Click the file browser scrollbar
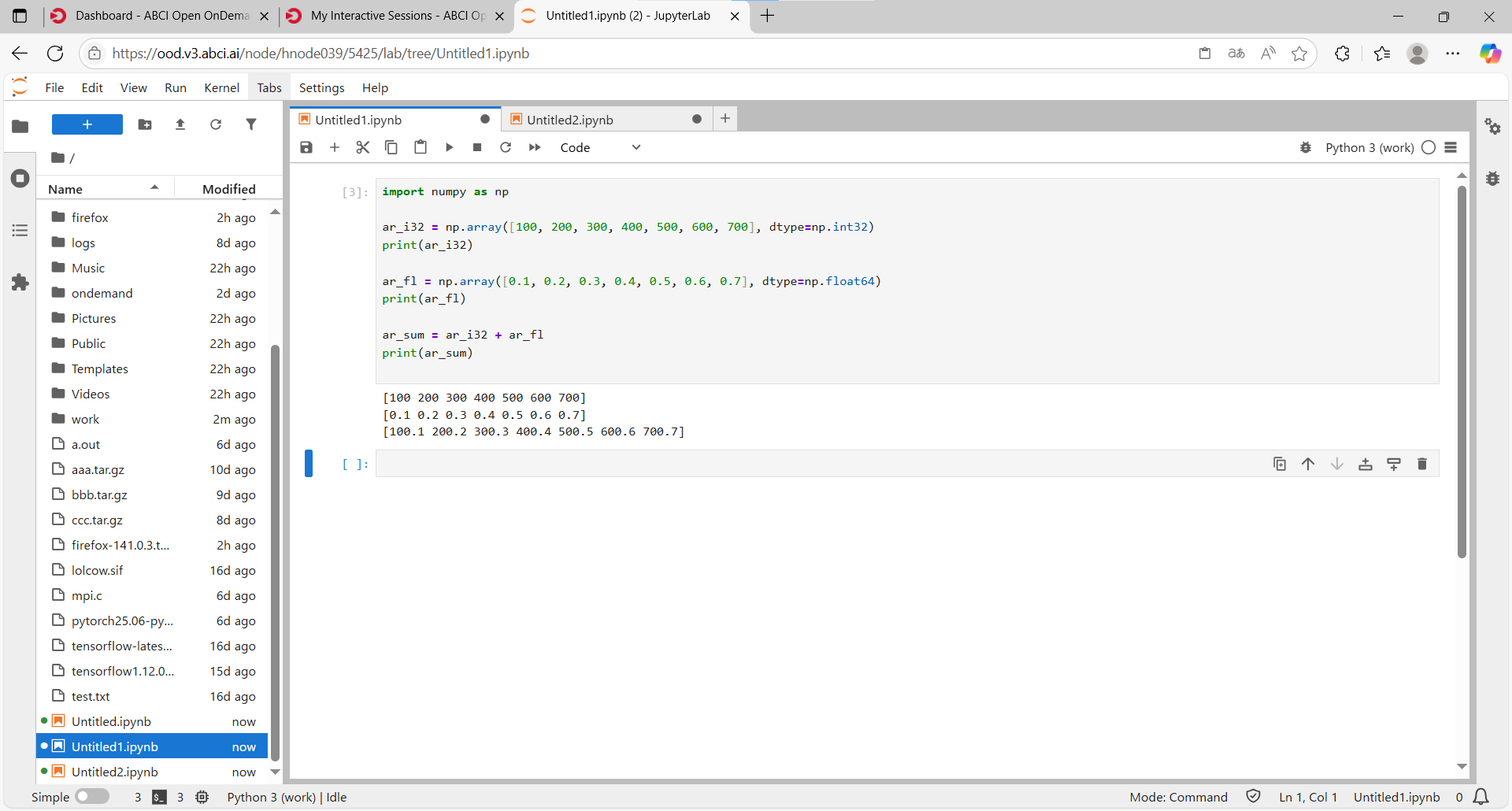Viewport: 1512px width, 811px height. [275, 553]
